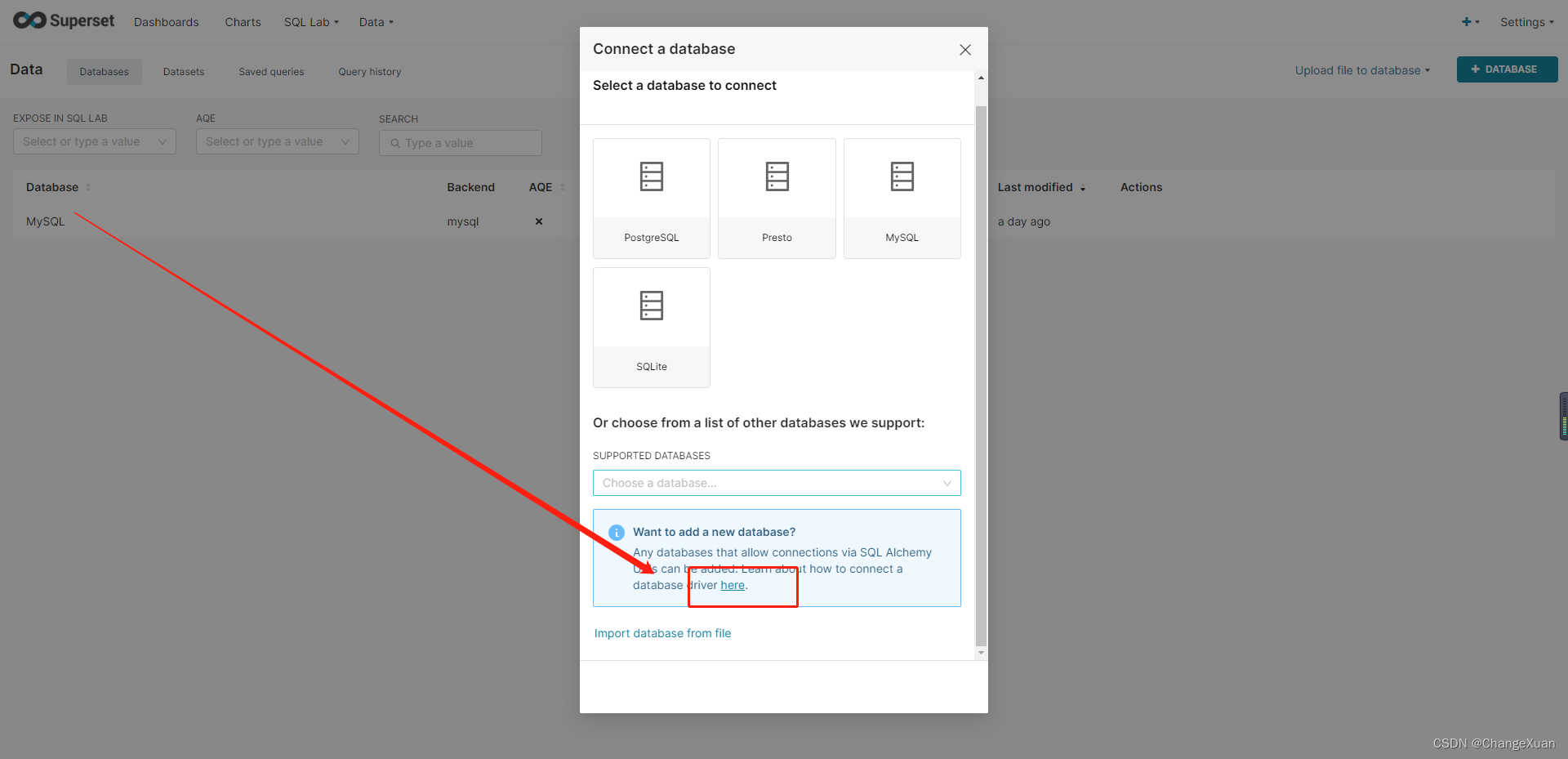Image resolution: width=1568 pixels, height=759 pixels.
Task: Select the MySQL database card
Action: click(902, 199)
